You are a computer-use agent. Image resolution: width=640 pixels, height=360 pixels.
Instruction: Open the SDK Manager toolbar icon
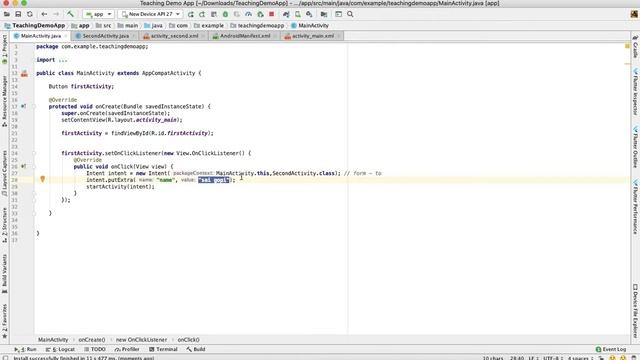click(309, 14)
